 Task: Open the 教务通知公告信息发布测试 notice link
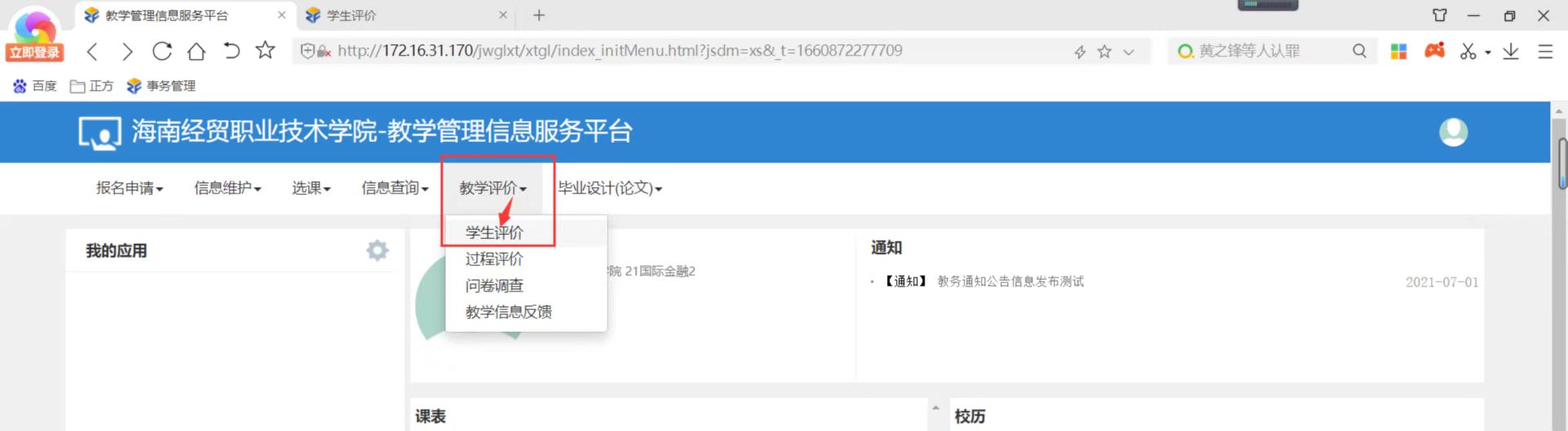(1010, 282)
